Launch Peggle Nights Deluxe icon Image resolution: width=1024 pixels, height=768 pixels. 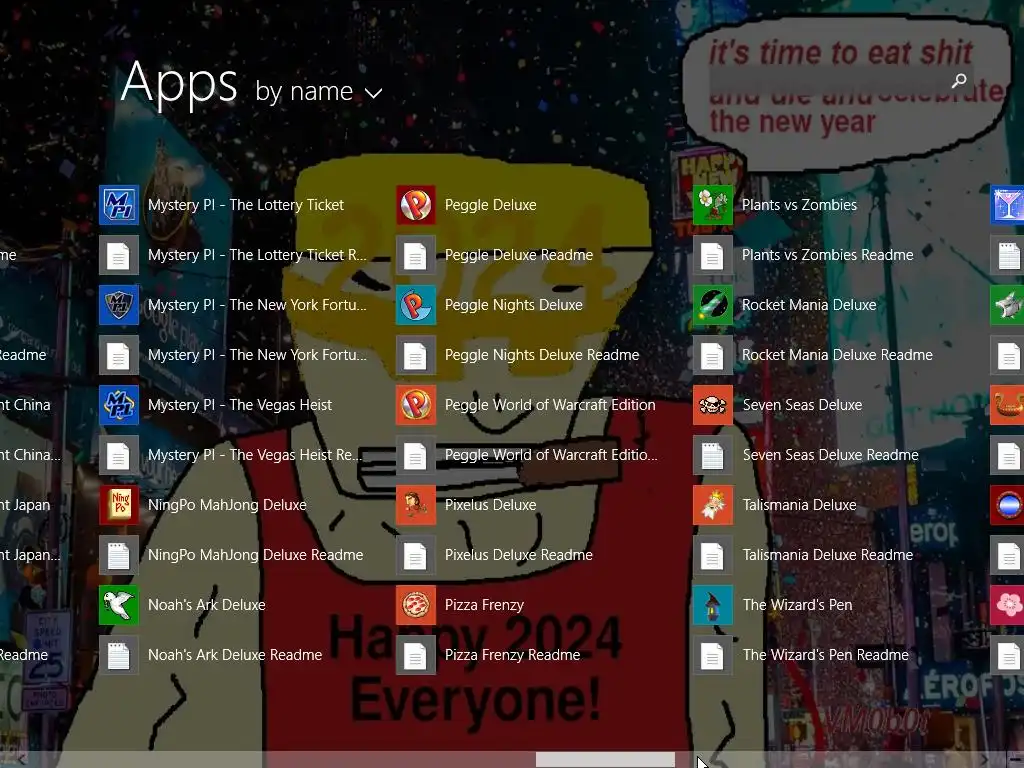click(416, 305)
